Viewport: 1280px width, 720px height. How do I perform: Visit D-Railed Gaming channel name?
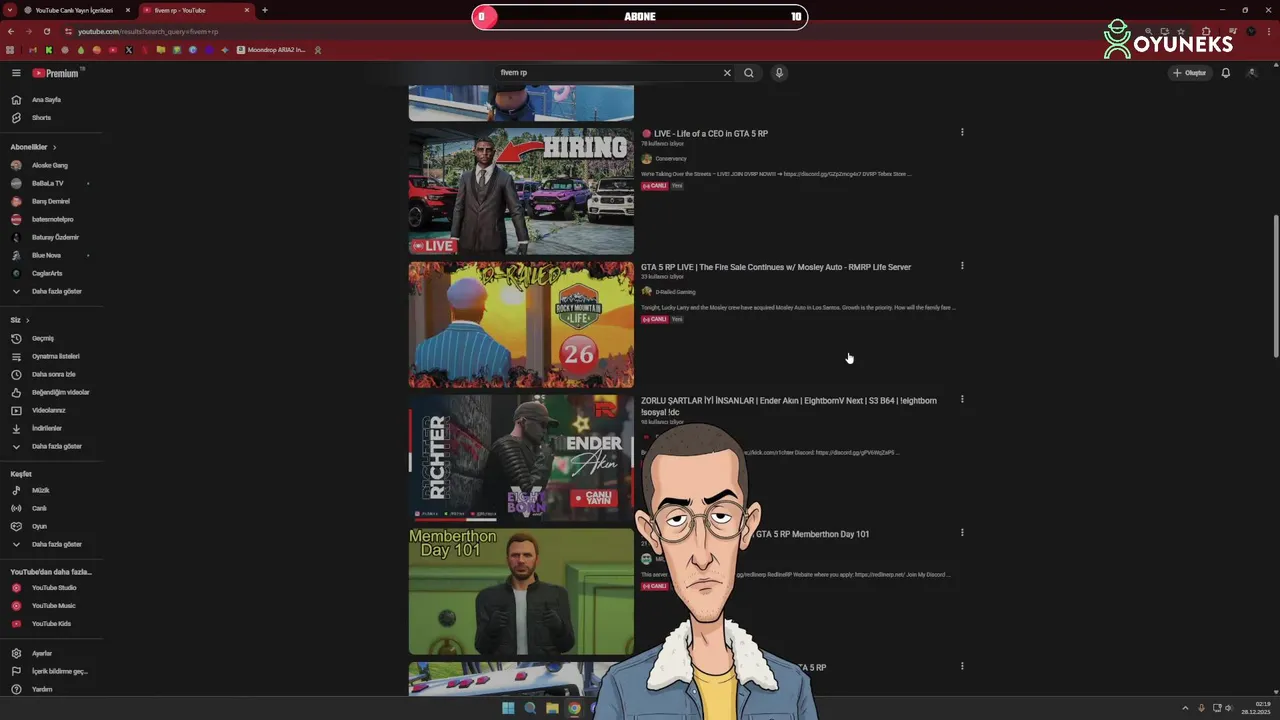tap(675, 292)
